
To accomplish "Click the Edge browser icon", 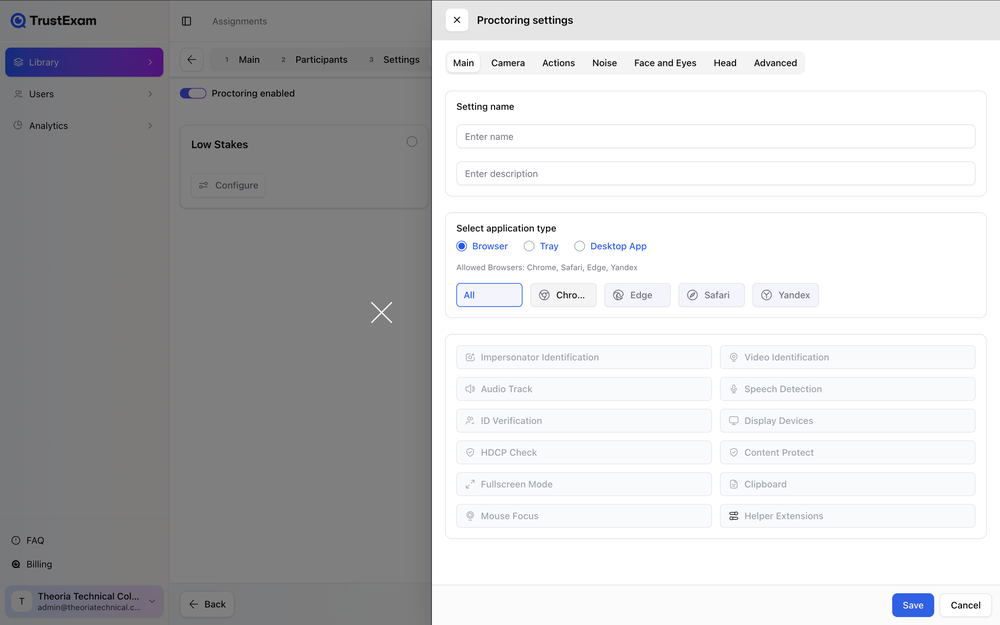I will click(x=618, y=295).
